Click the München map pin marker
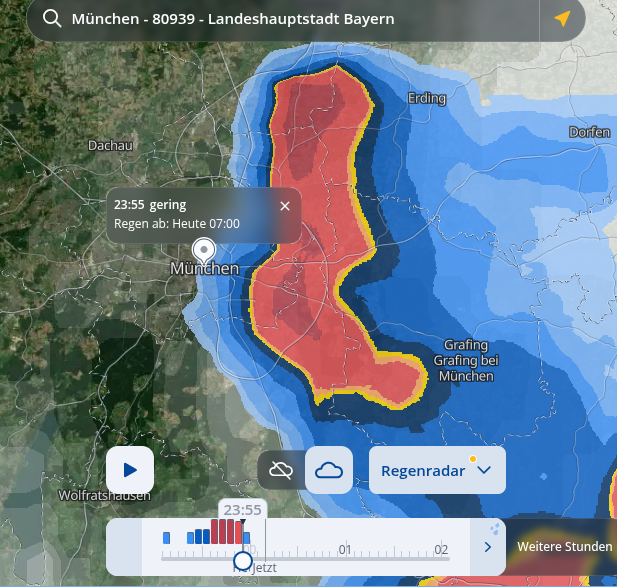Viewport: 617px width, 587px height. [204, 251]
